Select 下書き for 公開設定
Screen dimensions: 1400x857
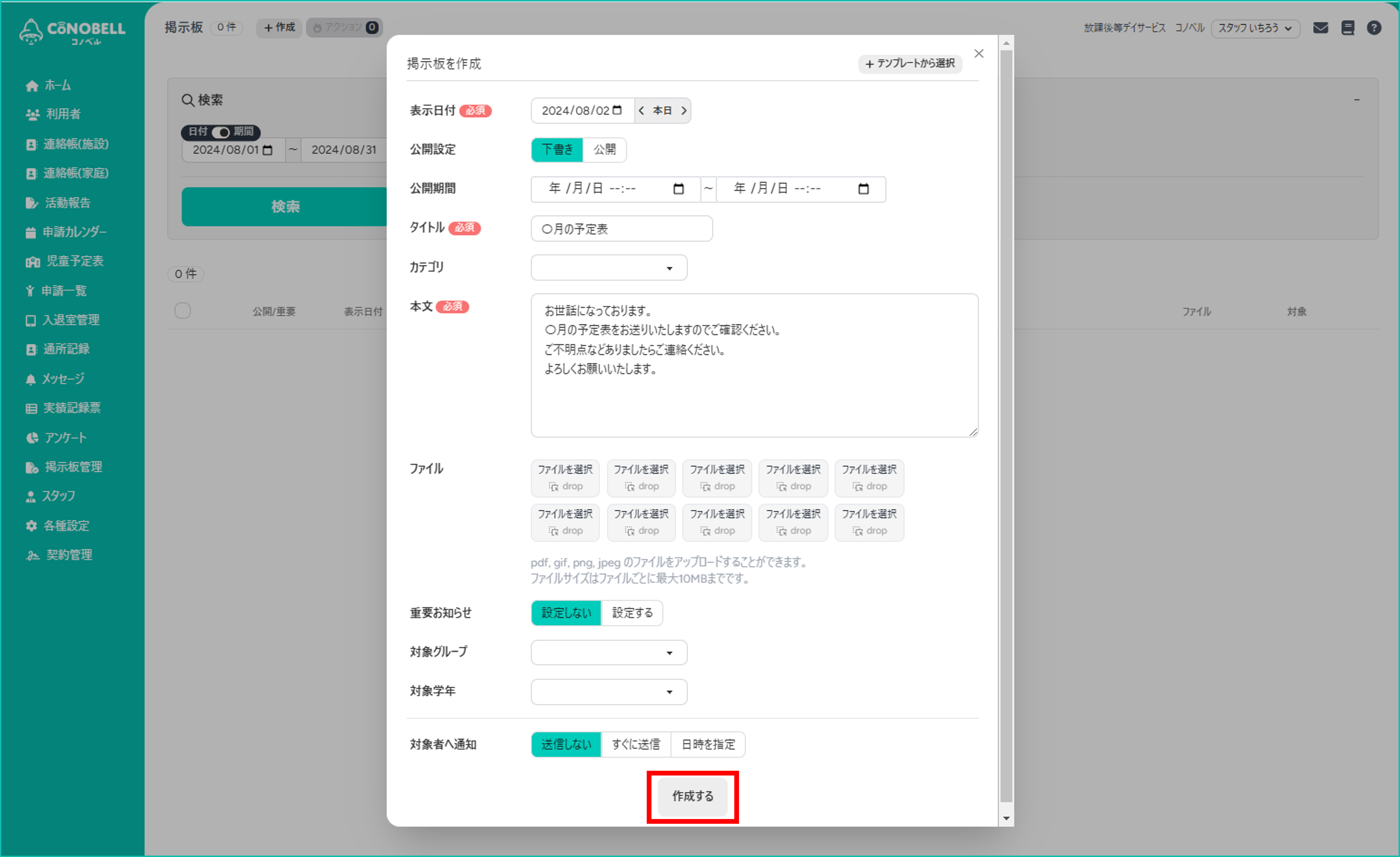(x=557, y=150)
